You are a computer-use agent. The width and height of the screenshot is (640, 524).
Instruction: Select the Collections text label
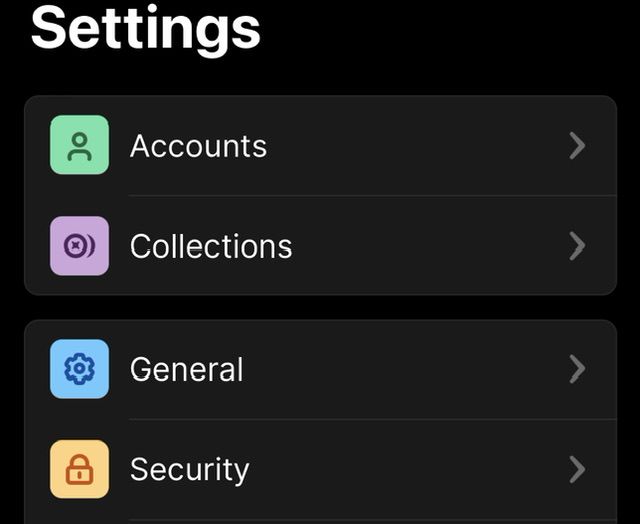tap(211, 246)
